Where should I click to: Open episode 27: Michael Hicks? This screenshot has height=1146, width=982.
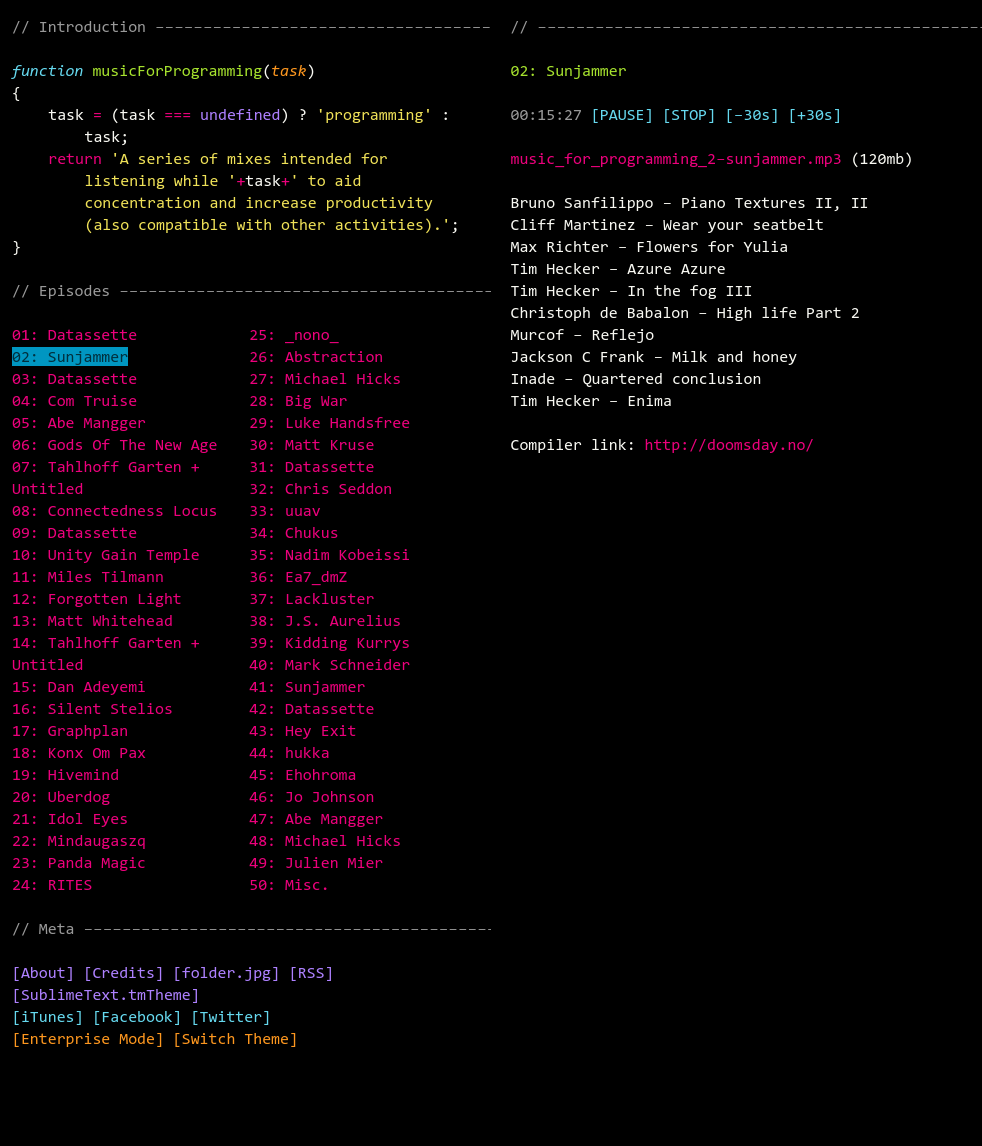325,379
